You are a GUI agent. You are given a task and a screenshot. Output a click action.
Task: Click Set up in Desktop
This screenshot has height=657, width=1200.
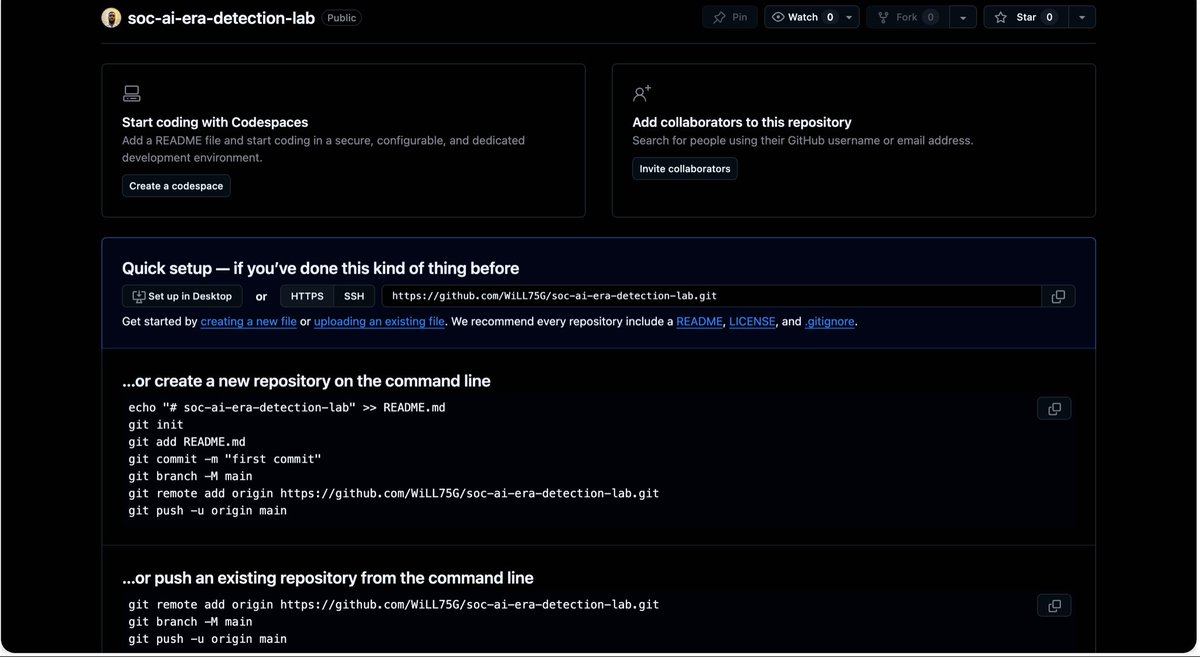(x=182, y=296)
